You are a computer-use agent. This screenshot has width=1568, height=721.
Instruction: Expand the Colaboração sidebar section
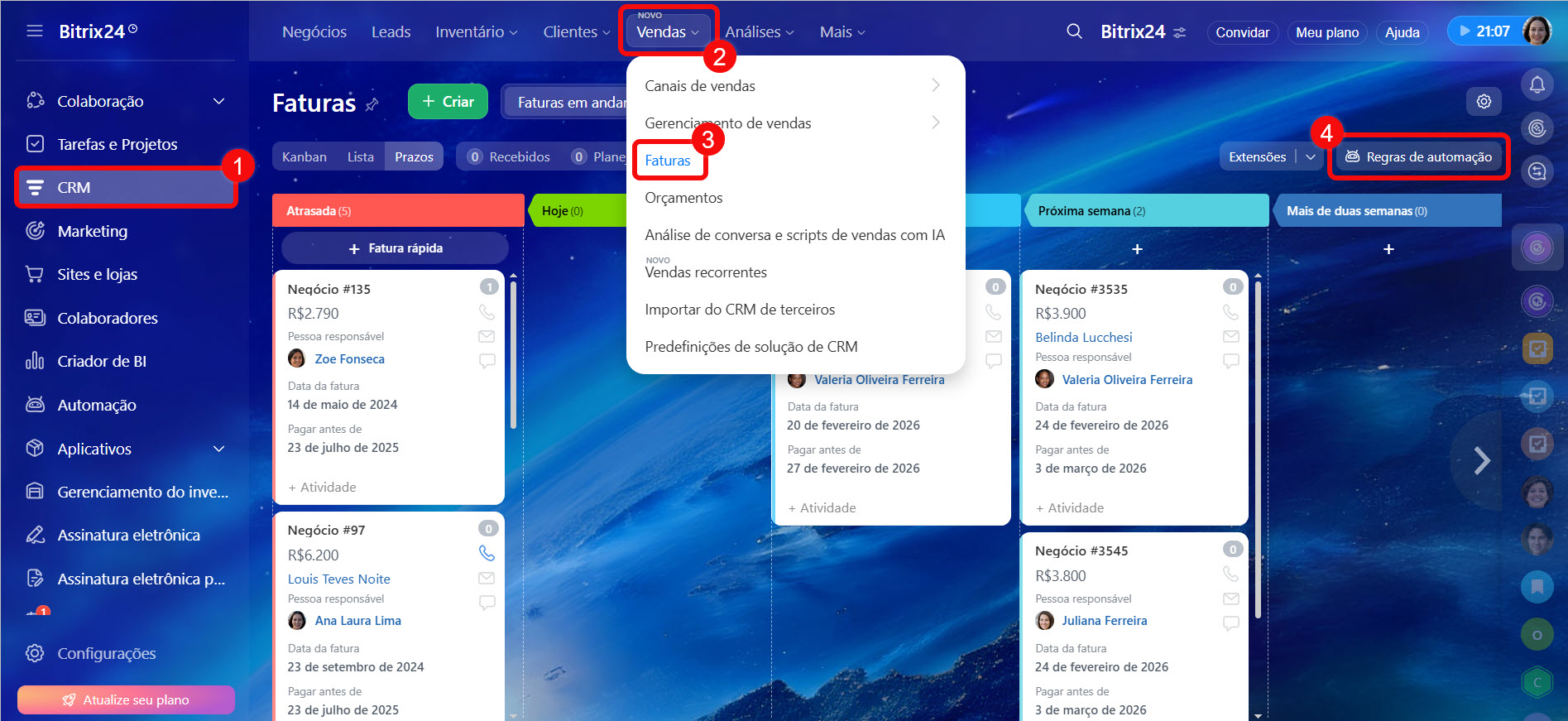click(218, 101)
